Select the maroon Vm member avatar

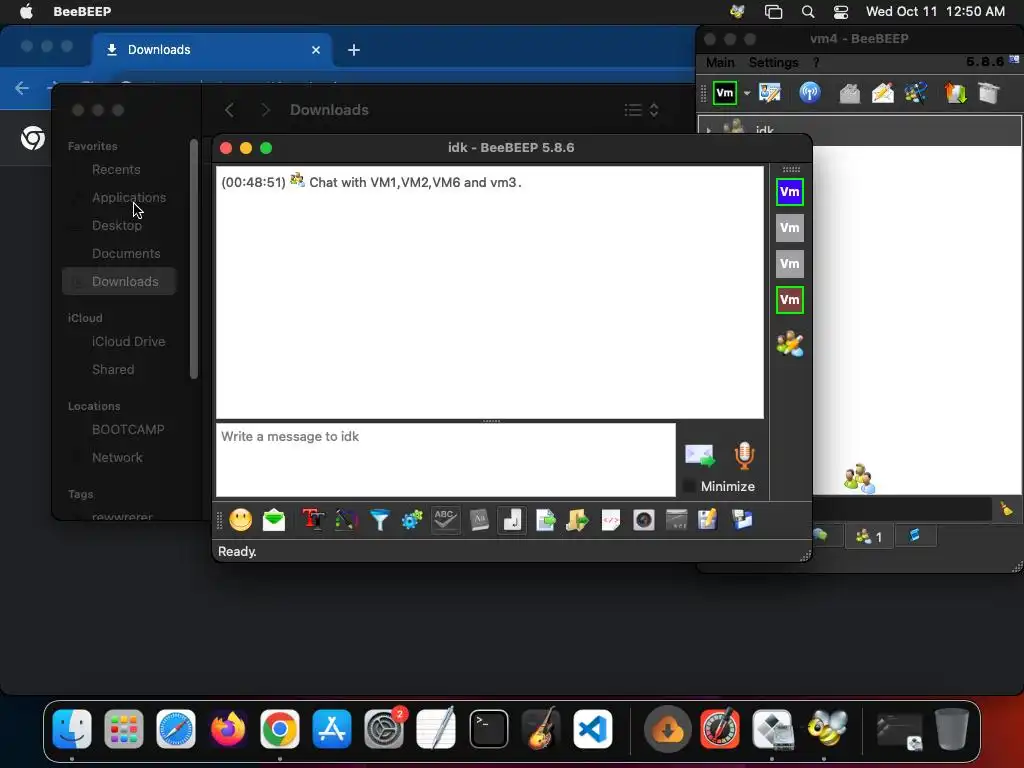click(790, 300)
